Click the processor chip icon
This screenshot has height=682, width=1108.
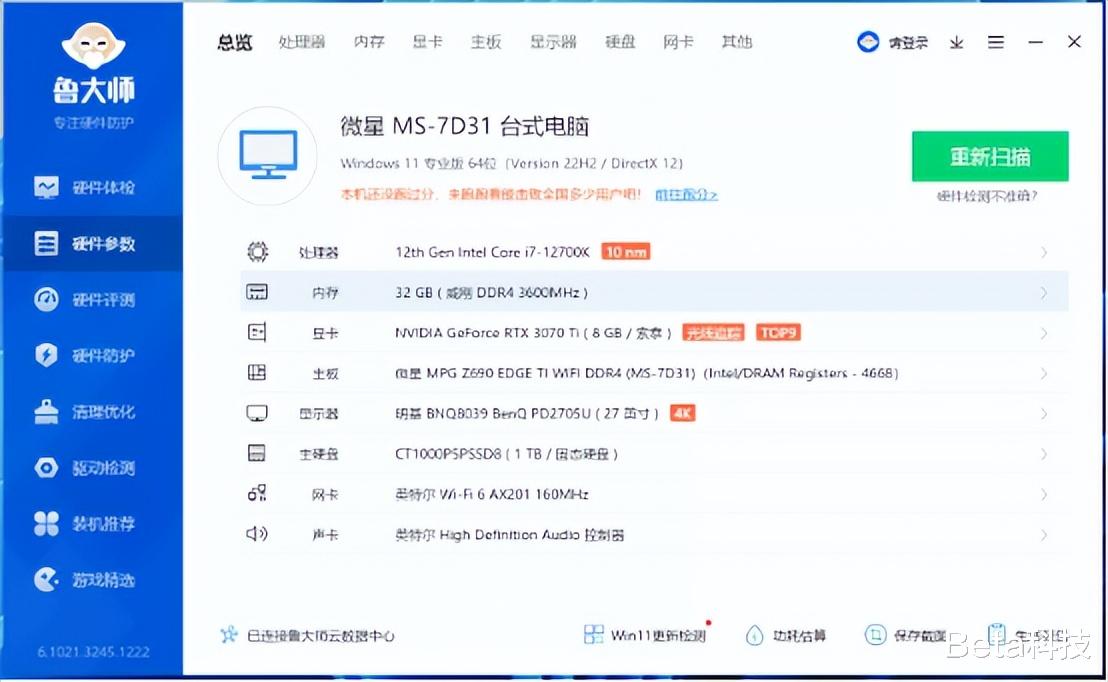point(257,252)
